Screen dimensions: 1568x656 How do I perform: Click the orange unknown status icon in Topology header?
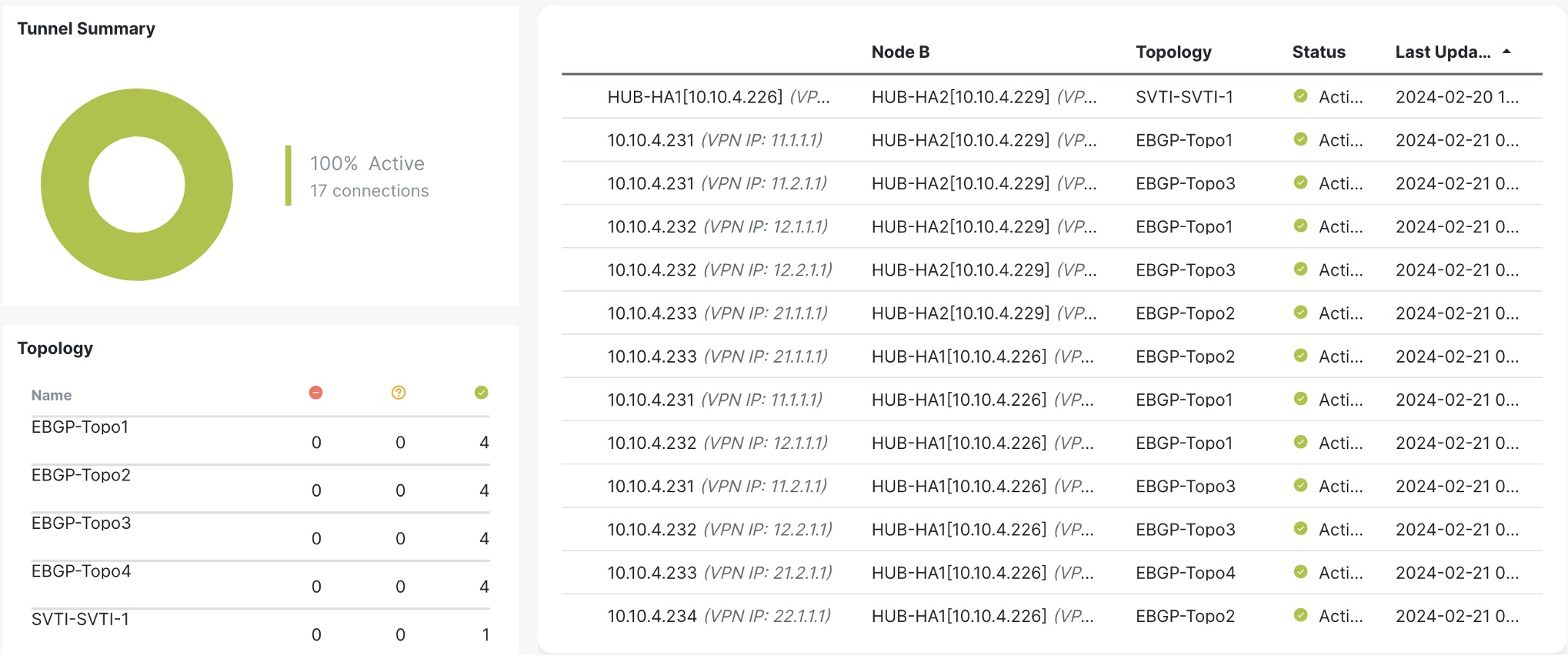pyautogui.click(x=399, y=393)
